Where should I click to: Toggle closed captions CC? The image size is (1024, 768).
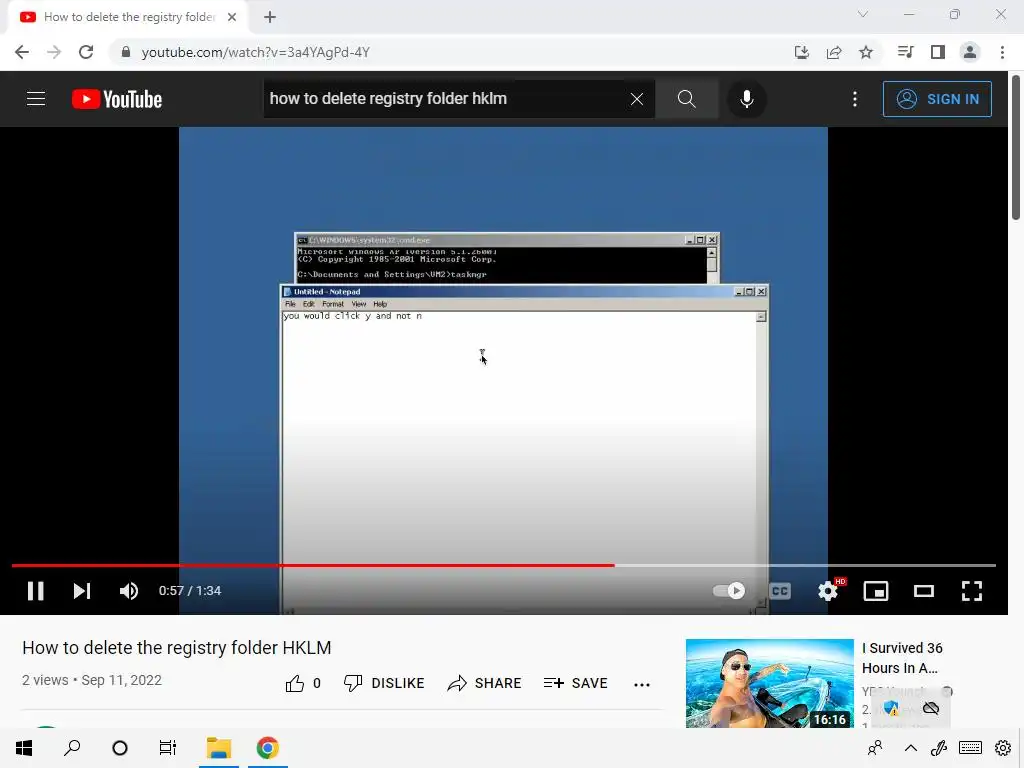(780, 591)
